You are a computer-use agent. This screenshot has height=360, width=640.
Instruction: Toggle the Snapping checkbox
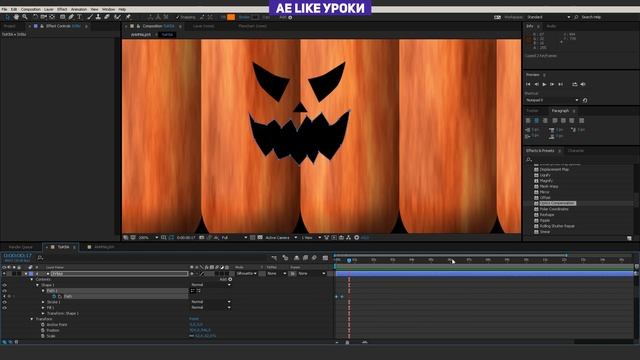pyautogui.click(x=178, y=17)
